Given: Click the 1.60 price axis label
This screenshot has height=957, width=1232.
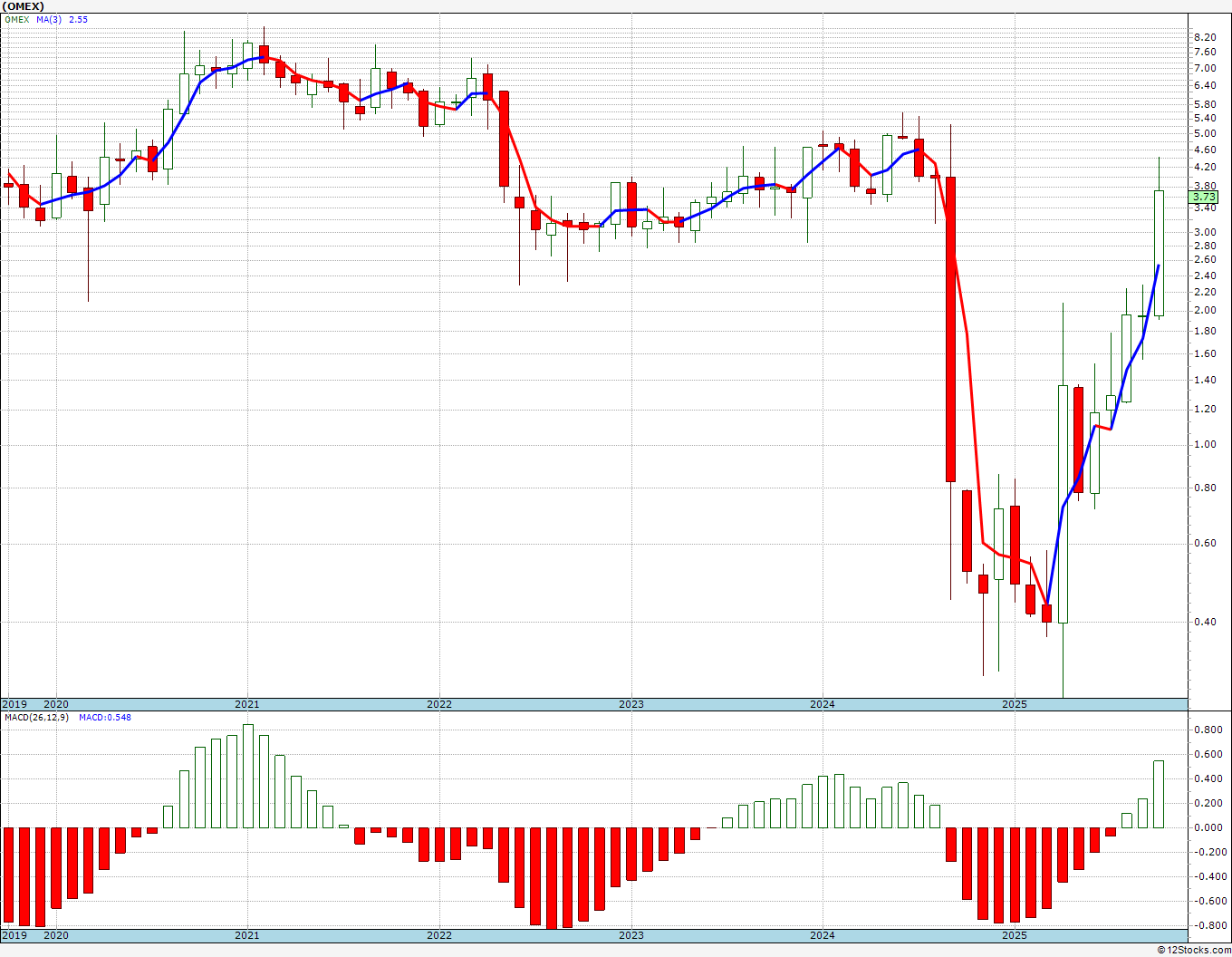Looking at the screenshot, I should [x=1205, y=353].
